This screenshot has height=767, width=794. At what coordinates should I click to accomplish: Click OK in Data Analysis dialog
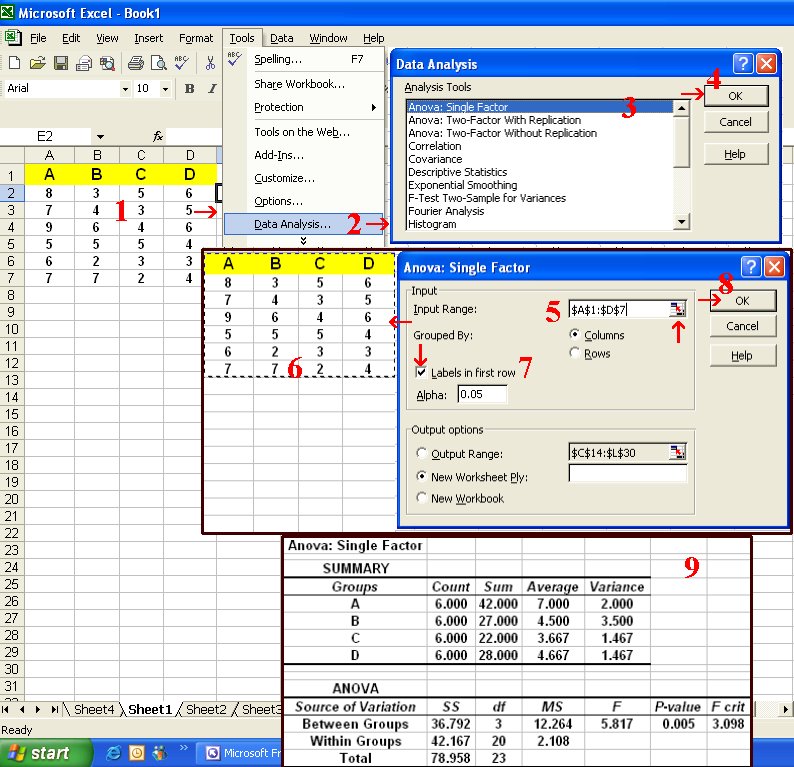[736, 96]
